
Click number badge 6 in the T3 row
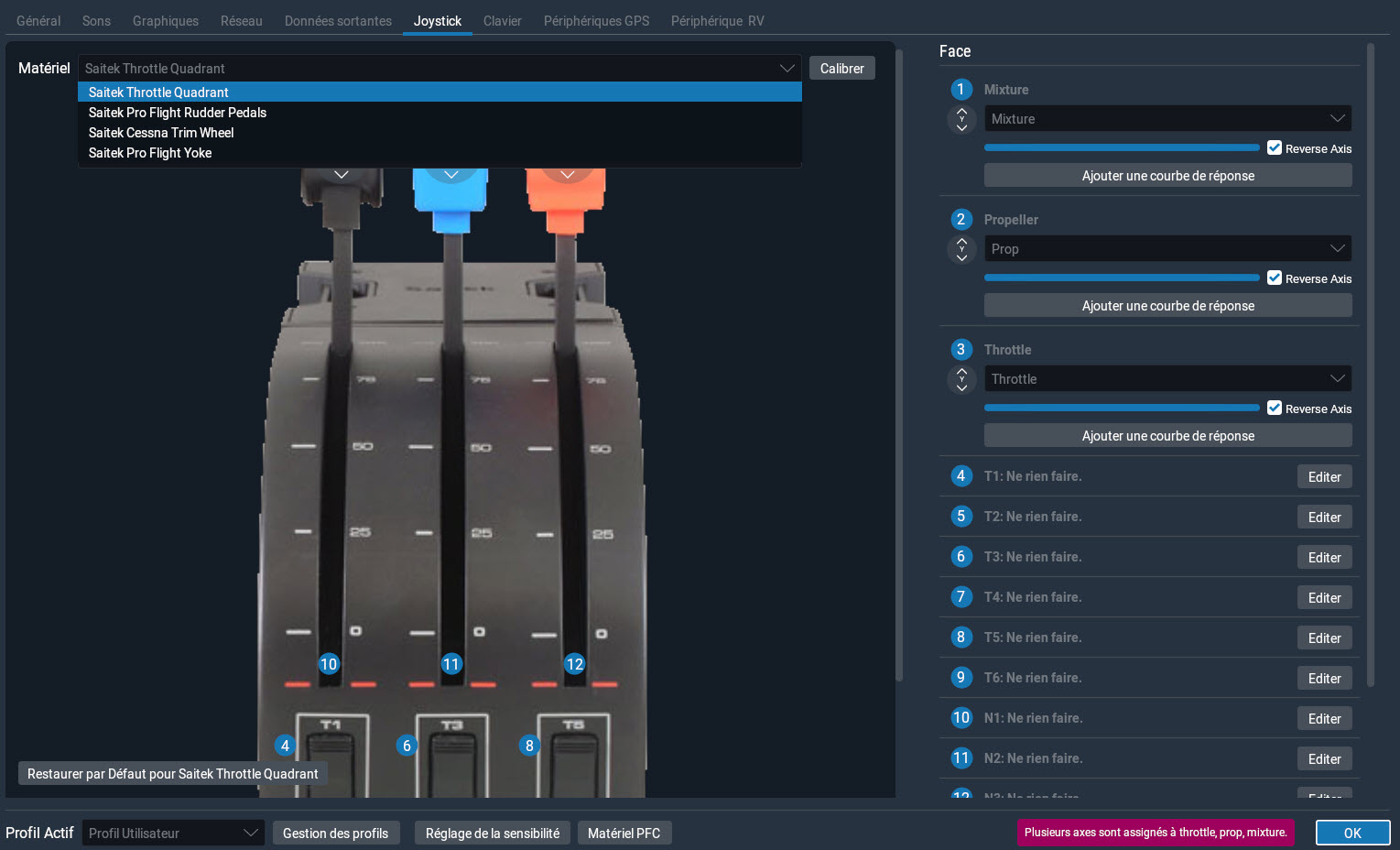(960, 557)
